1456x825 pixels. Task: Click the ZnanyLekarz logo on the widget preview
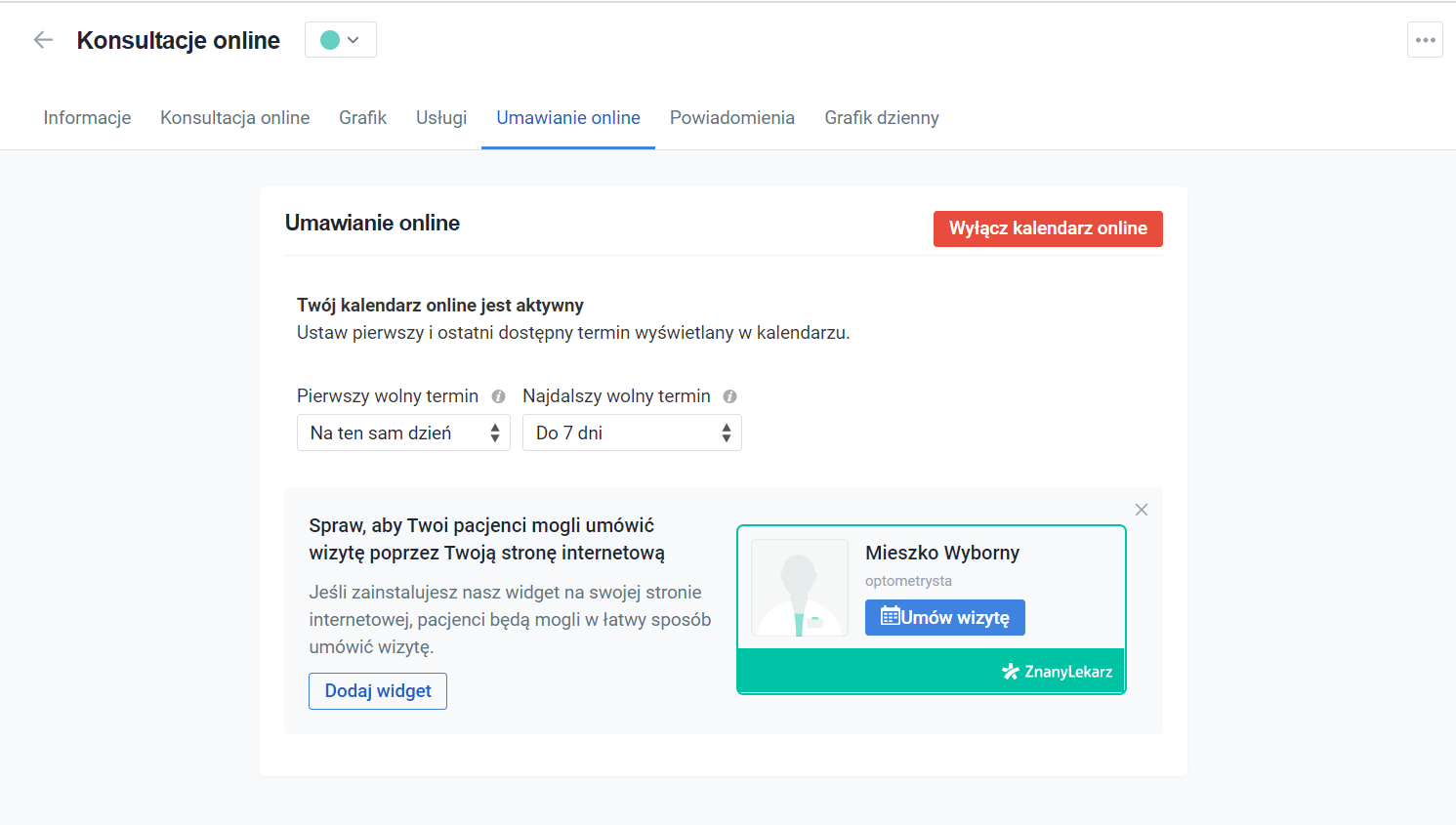(1057, 671)
